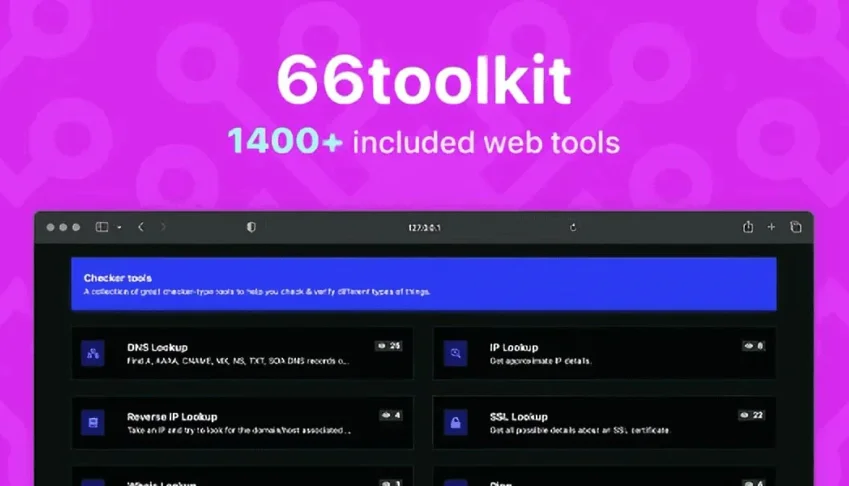
Task: Show the tab overview icon
Action: (795, 227)
